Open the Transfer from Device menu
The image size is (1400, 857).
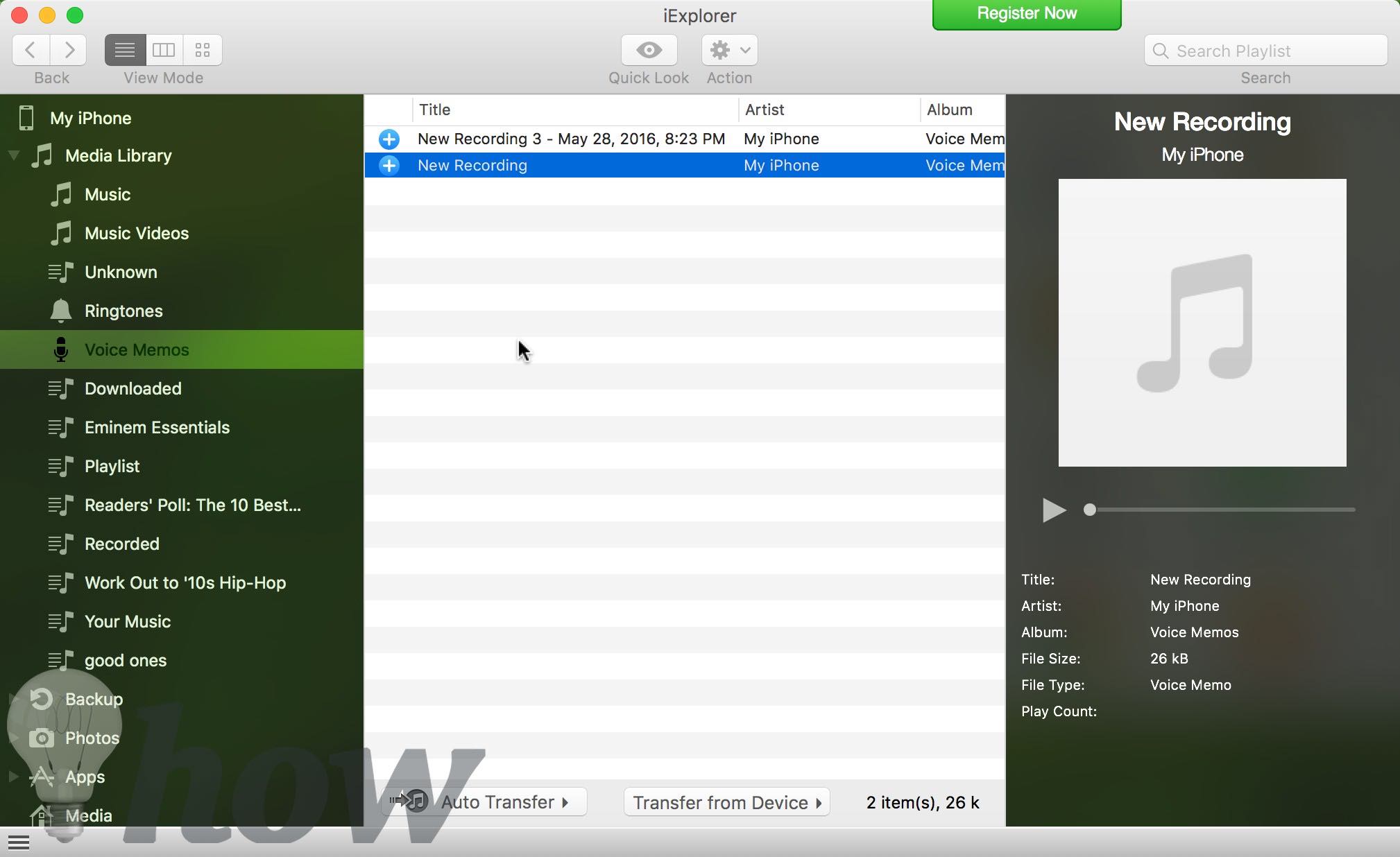pos(726,802)
